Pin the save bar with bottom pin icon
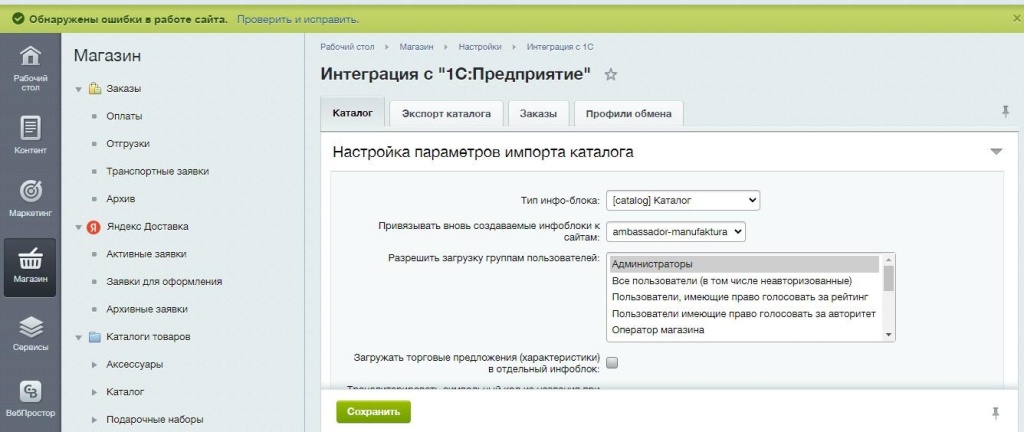1024x432 pixels. [995, 412]
